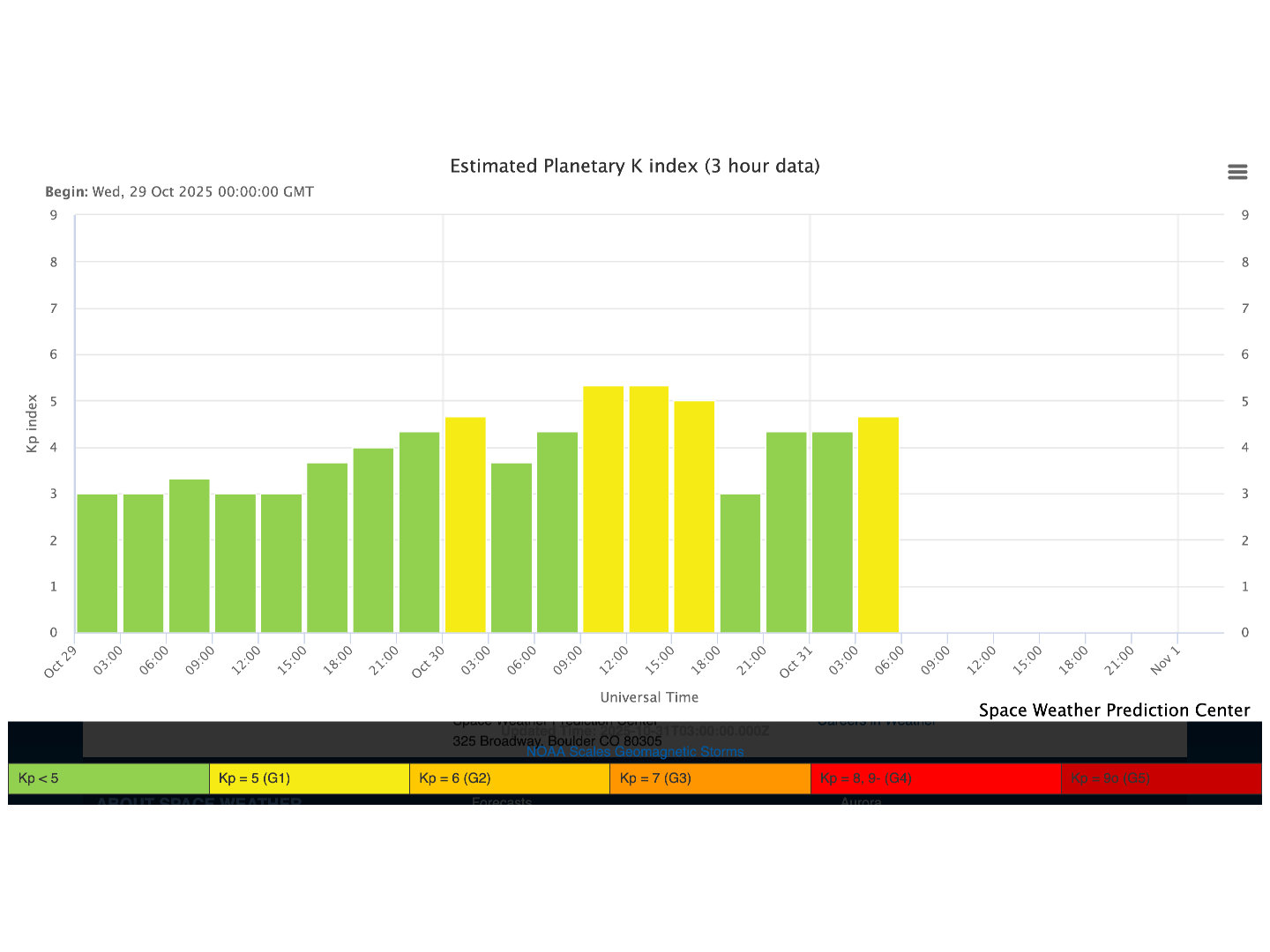Viewport: 1270px width, 952px height.
Task: Click the yellow bar at 12:00 Oct 30
Action: 649,509
